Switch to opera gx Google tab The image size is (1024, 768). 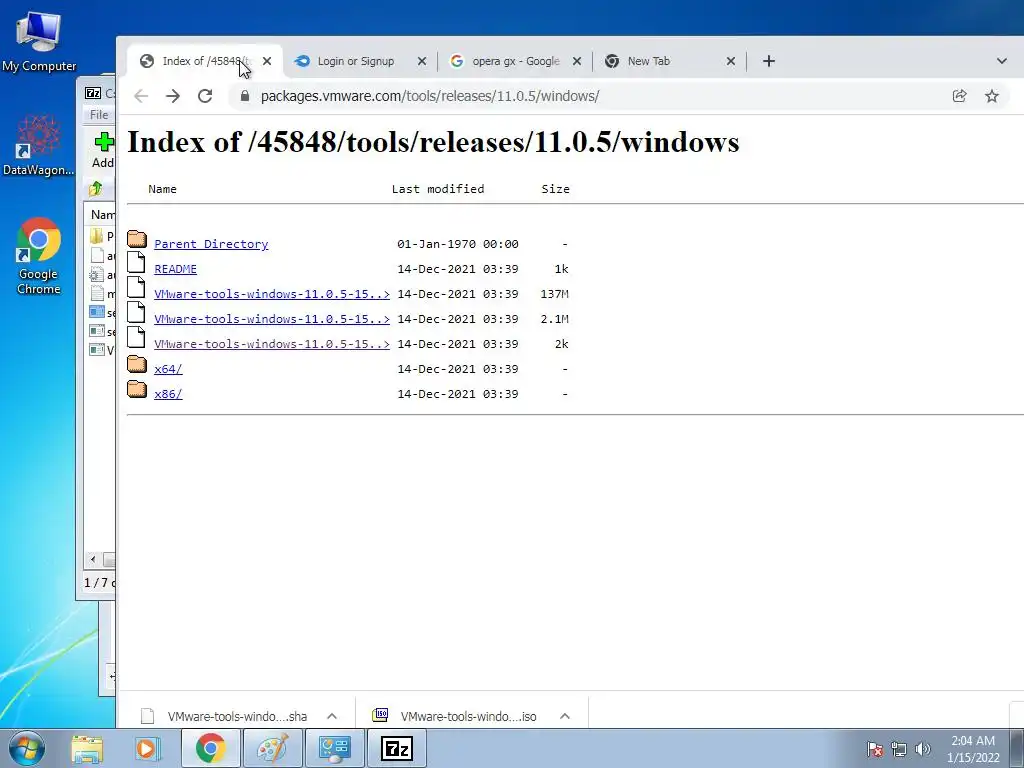tap(516, 61)
